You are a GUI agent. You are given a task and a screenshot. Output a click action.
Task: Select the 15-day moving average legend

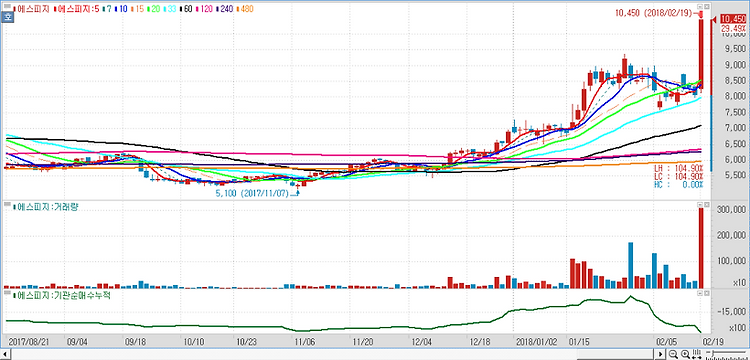pyautogui.click(x=138, y=9)
